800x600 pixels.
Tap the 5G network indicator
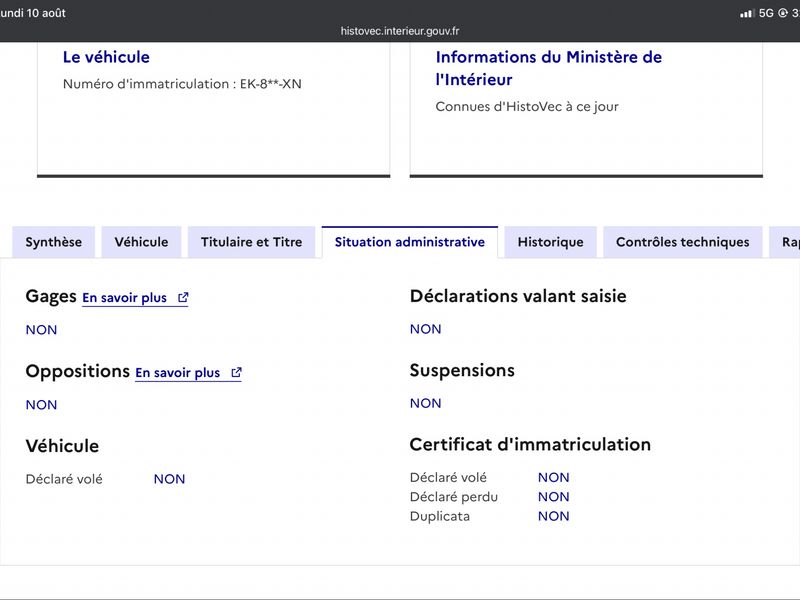pyautogui.click(x=766, y=13)
